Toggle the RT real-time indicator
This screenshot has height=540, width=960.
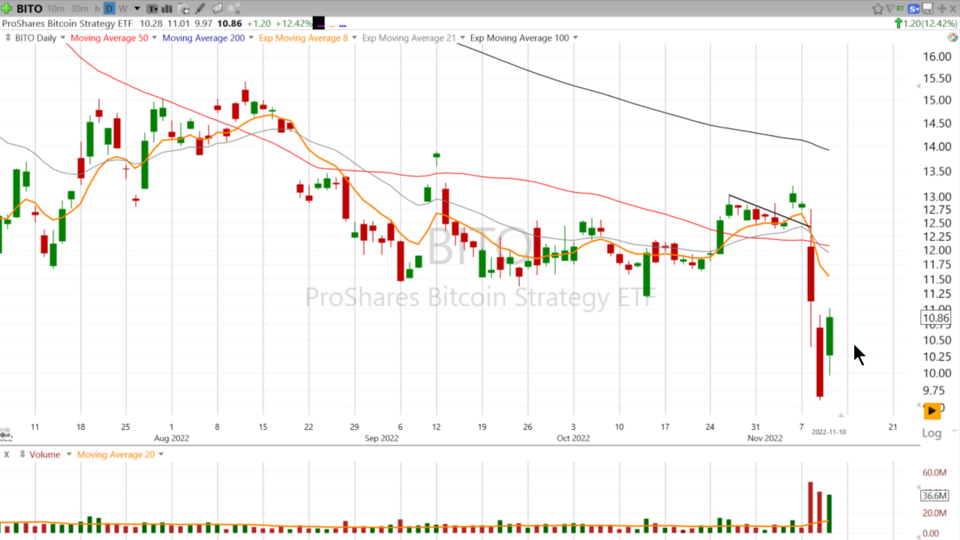(x=900, y=8)
